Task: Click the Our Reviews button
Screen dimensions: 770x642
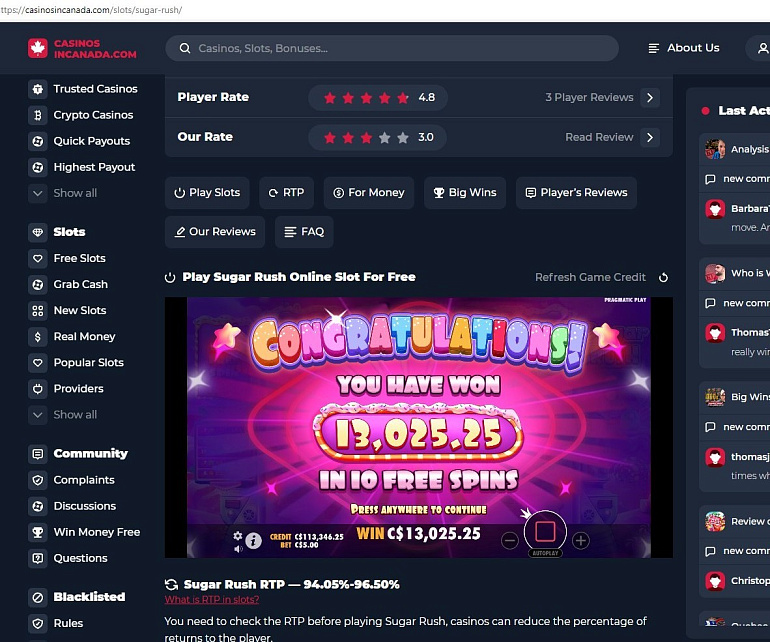Action: (215, 232)
